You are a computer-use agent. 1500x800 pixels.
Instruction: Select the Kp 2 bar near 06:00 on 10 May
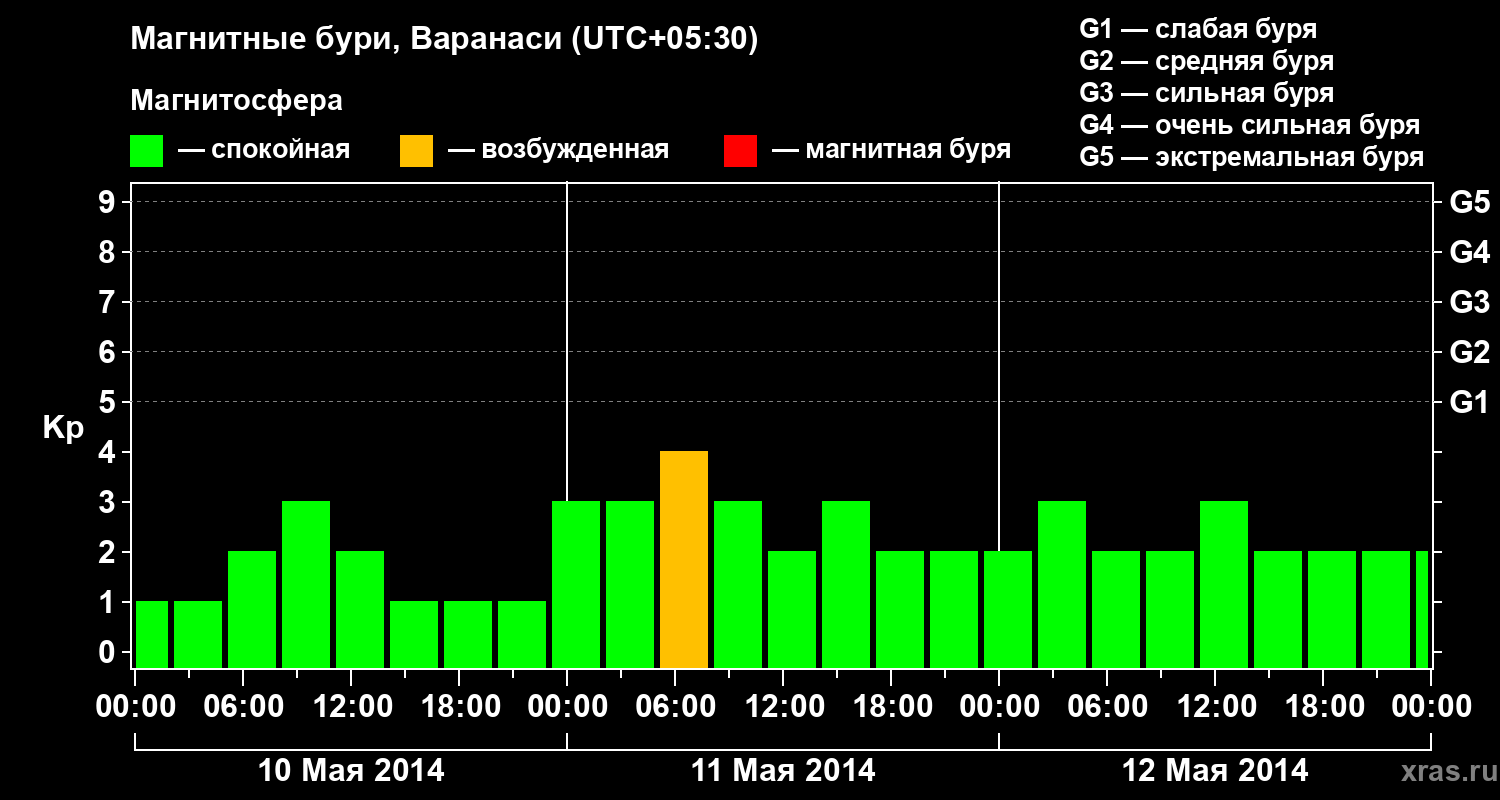252,609
